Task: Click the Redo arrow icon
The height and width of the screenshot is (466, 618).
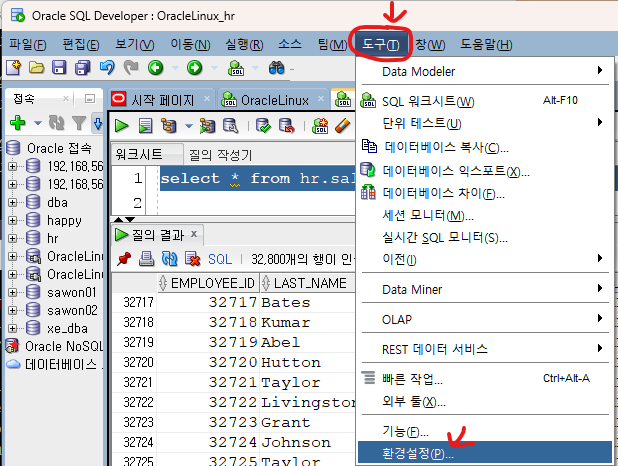Action: [x=131, y=68]
